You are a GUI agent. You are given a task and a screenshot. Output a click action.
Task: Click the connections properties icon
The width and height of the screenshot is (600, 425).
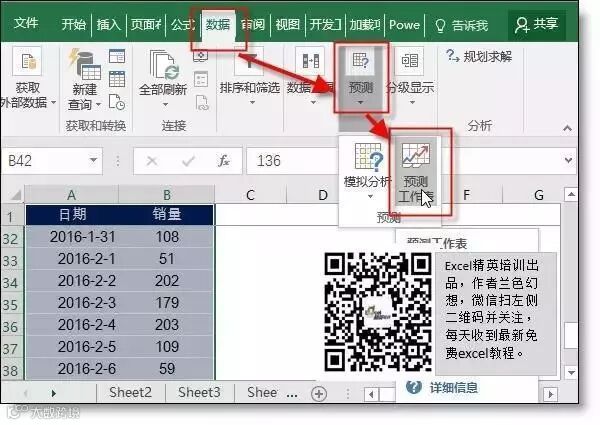201,79
